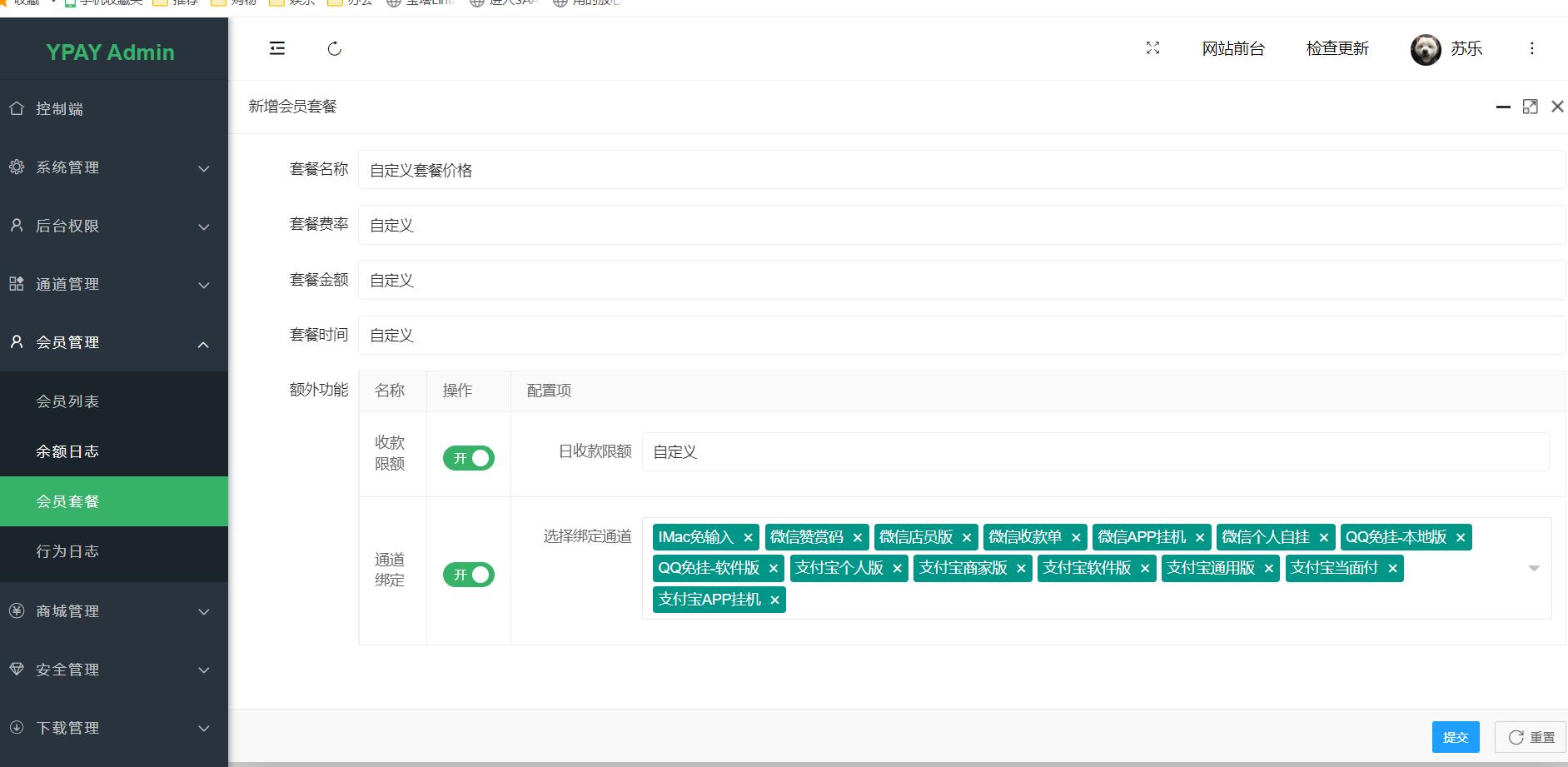Open the bound channel selection dropdown
The width and height of the screenshot is (1568, 767).
click(x=1533, y=568)
